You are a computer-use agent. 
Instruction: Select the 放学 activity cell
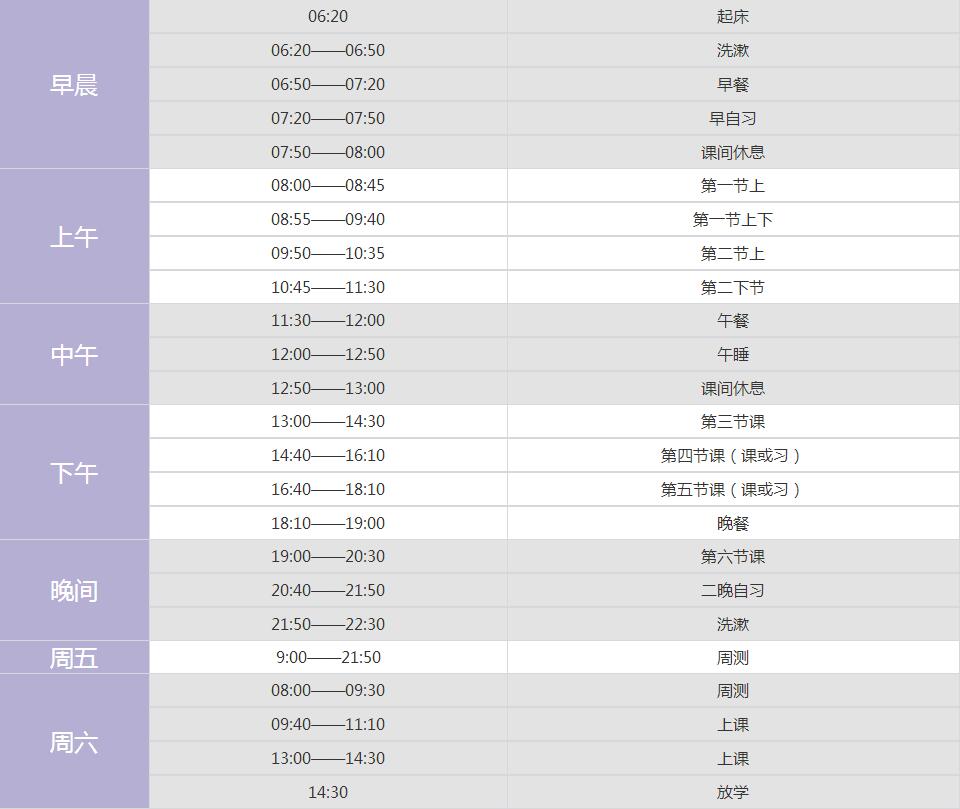733,792
